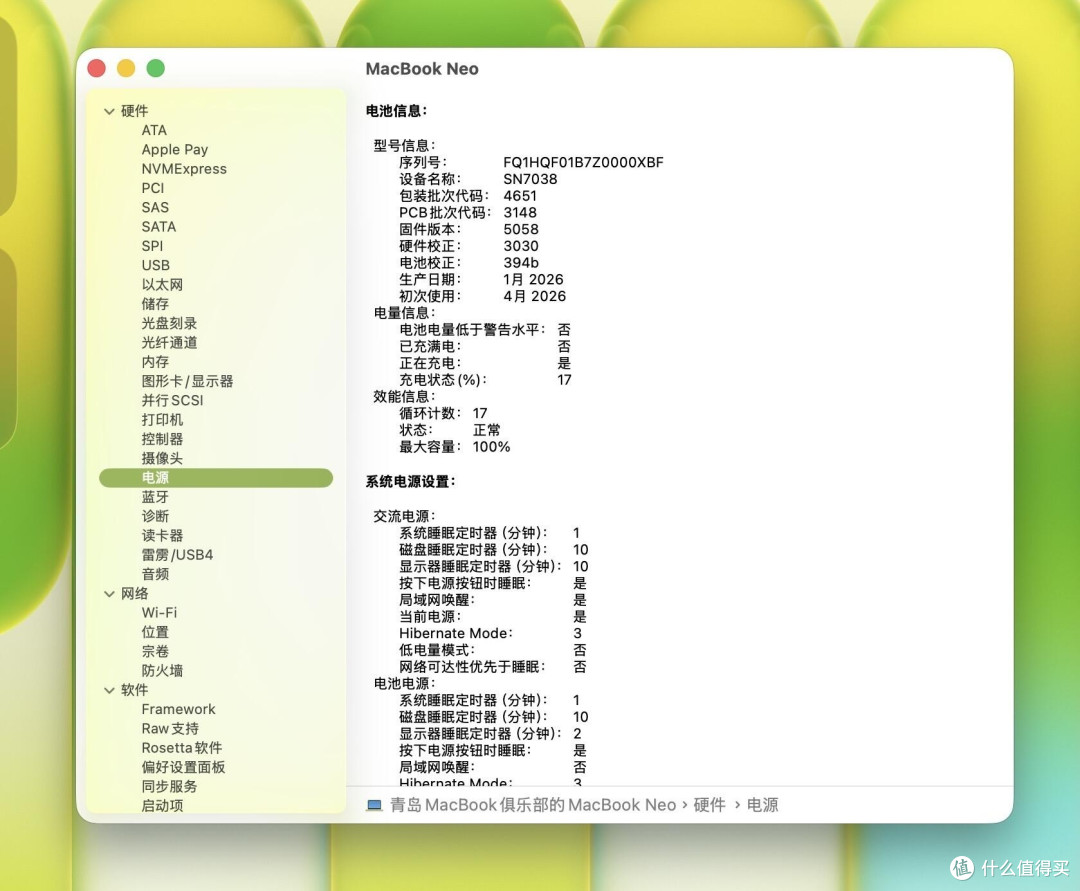Select 音频 in the sidebar

[x=155, y=574]
